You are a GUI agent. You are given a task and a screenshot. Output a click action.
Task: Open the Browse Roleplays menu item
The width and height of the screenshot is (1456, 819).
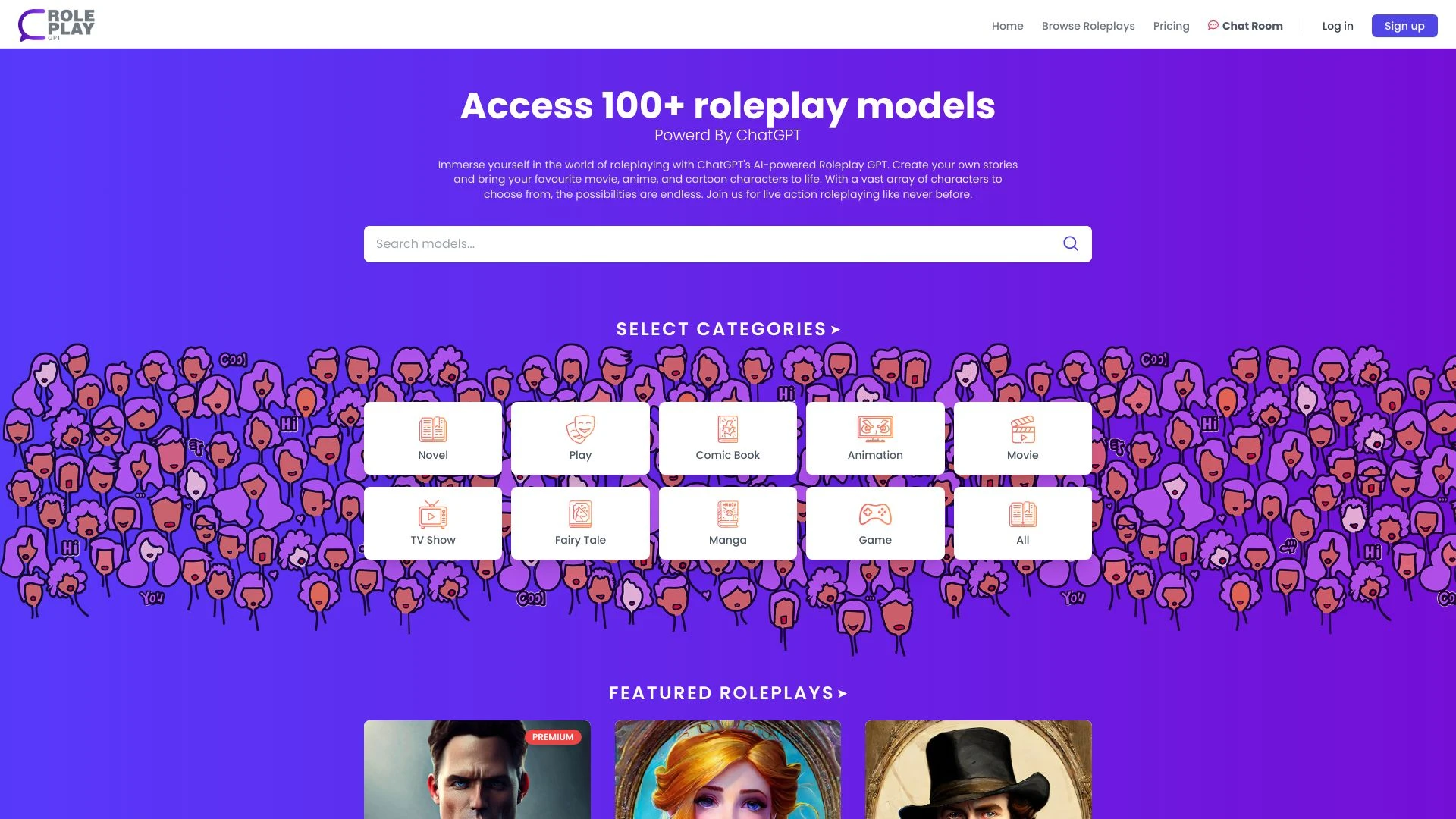(1088, 25)
